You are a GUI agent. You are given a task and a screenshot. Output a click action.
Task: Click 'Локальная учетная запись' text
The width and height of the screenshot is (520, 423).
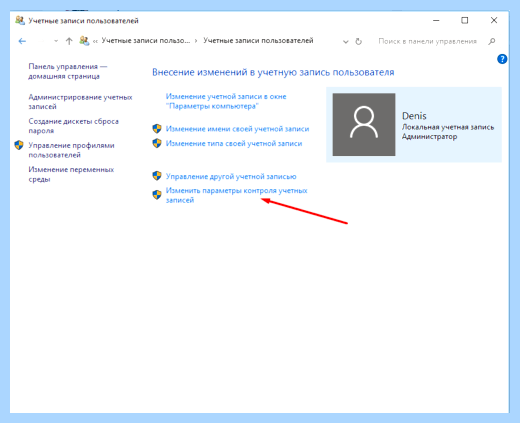448,127
